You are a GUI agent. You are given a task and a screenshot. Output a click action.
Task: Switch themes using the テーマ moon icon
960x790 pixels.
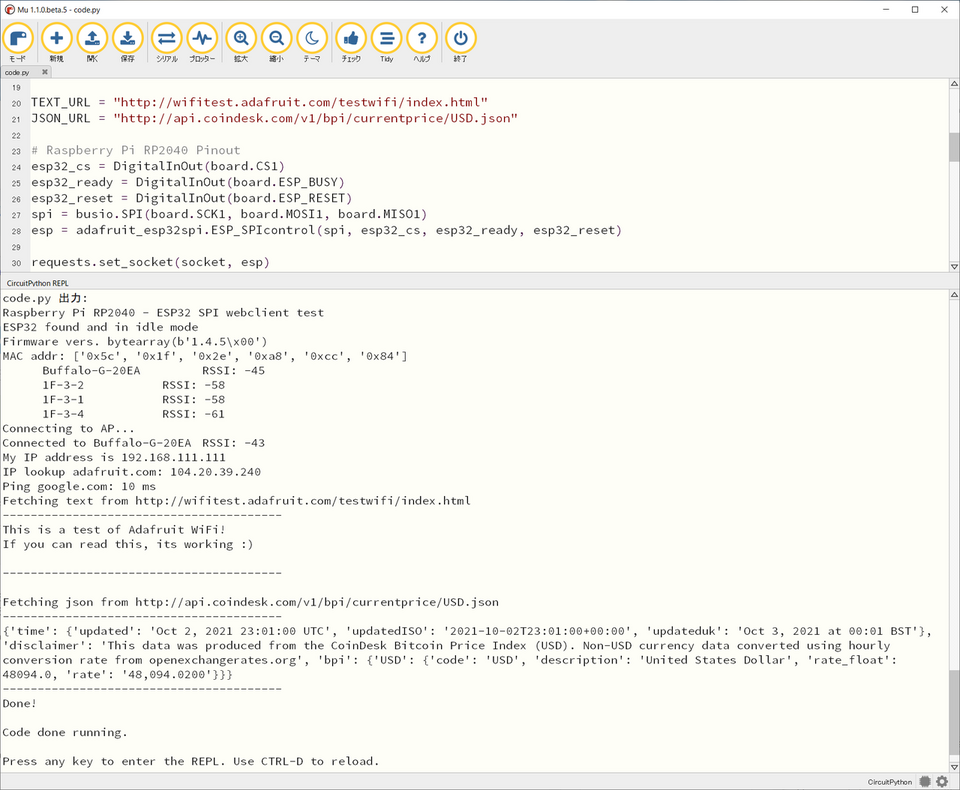[x=312, y=40]
